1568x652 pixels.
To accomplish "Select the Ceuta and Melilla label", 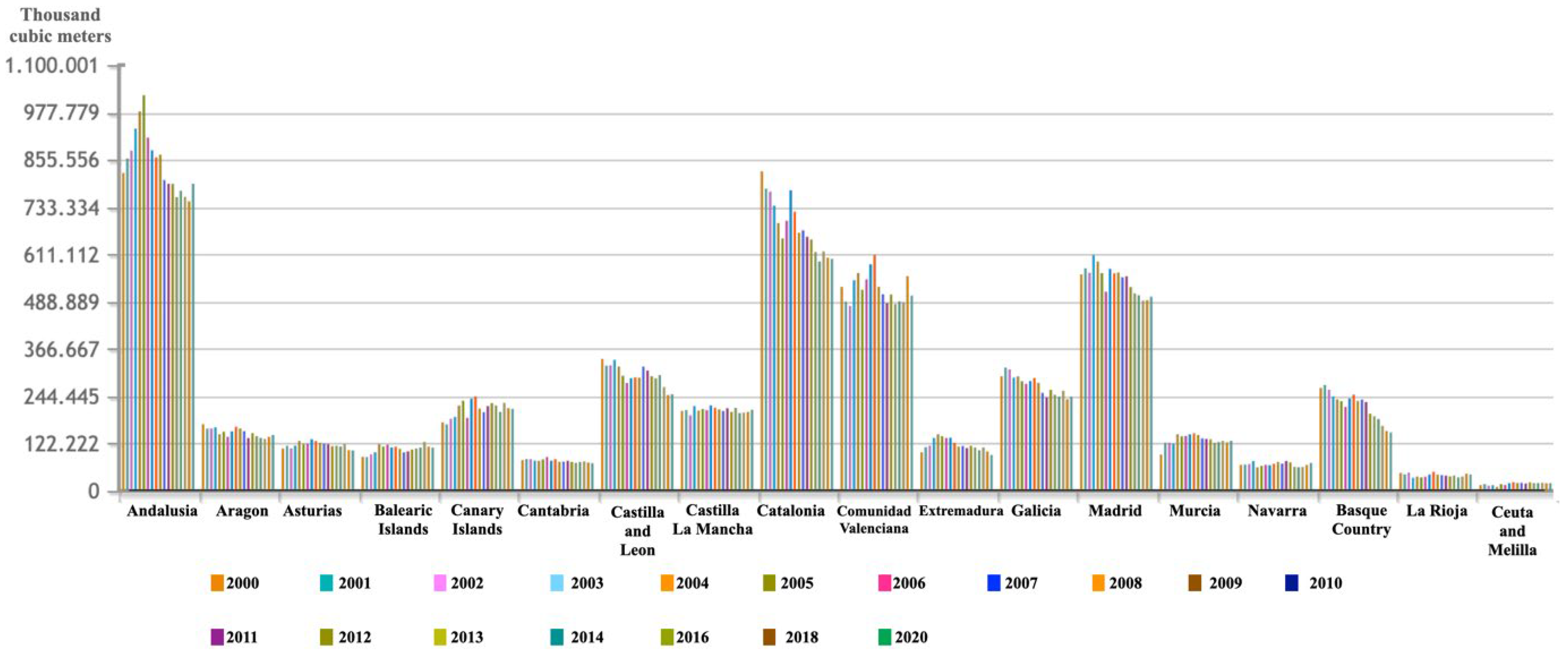I will pos(1512,530).
